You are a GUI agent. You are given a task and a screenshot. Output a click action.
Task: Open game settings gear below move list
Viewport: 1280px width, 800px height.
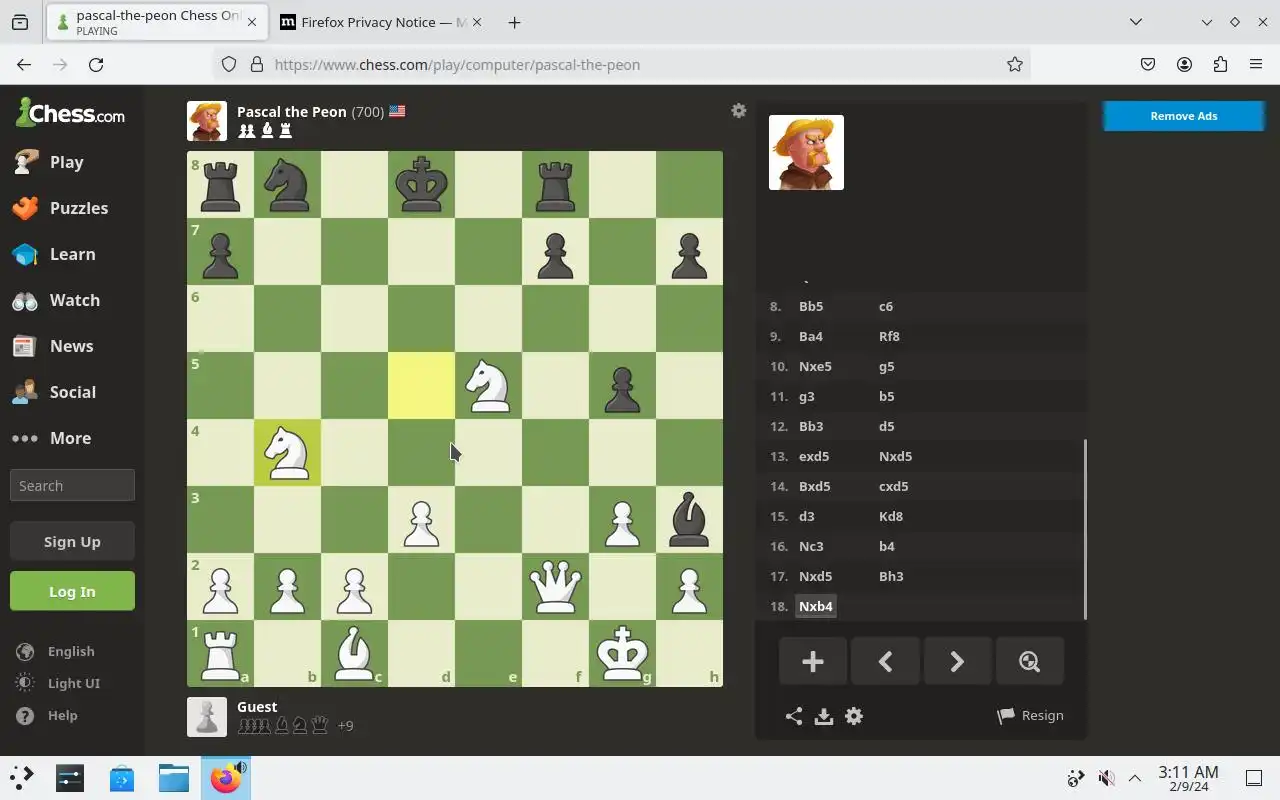(x=854, y=716)
